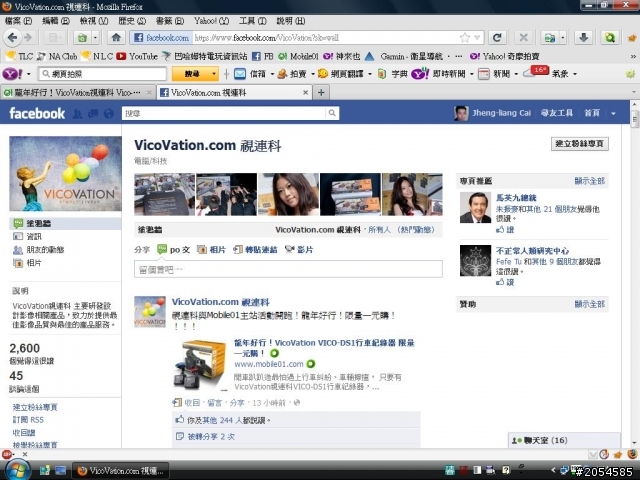Reload the page with refresh icon

tap(497, 38)
